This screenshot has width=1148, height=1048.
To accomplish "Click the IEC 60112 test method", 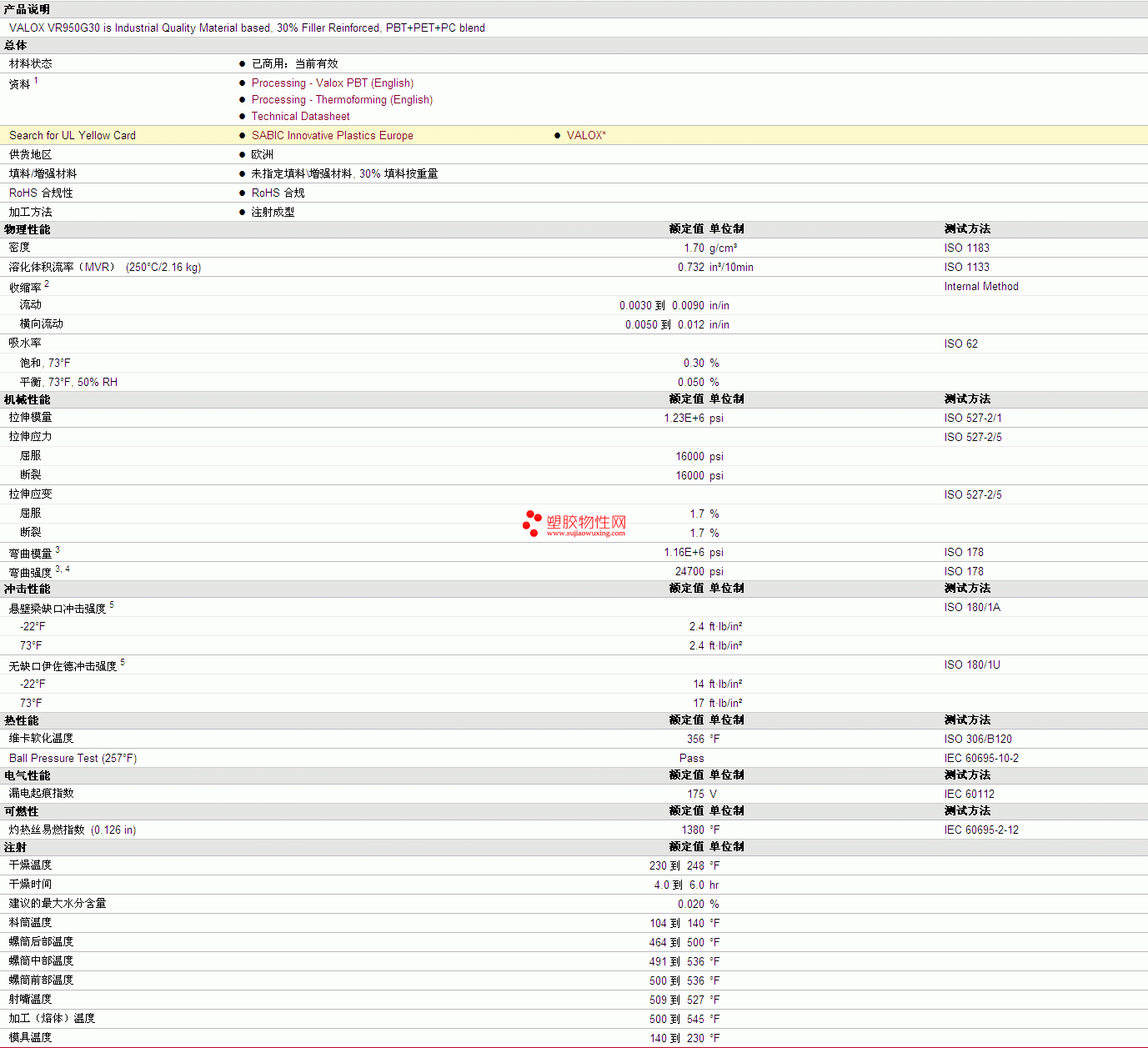I will pyautogui.click(x=970, y=795).
